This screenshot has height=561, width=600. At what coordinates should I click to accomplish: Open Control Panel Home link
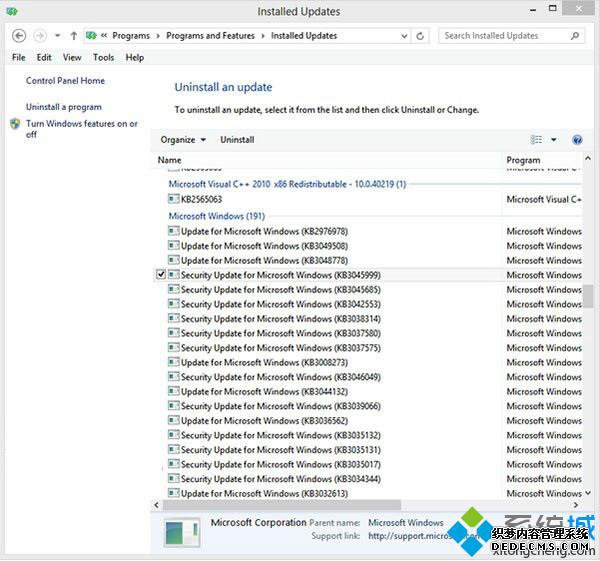click(65, 81)
